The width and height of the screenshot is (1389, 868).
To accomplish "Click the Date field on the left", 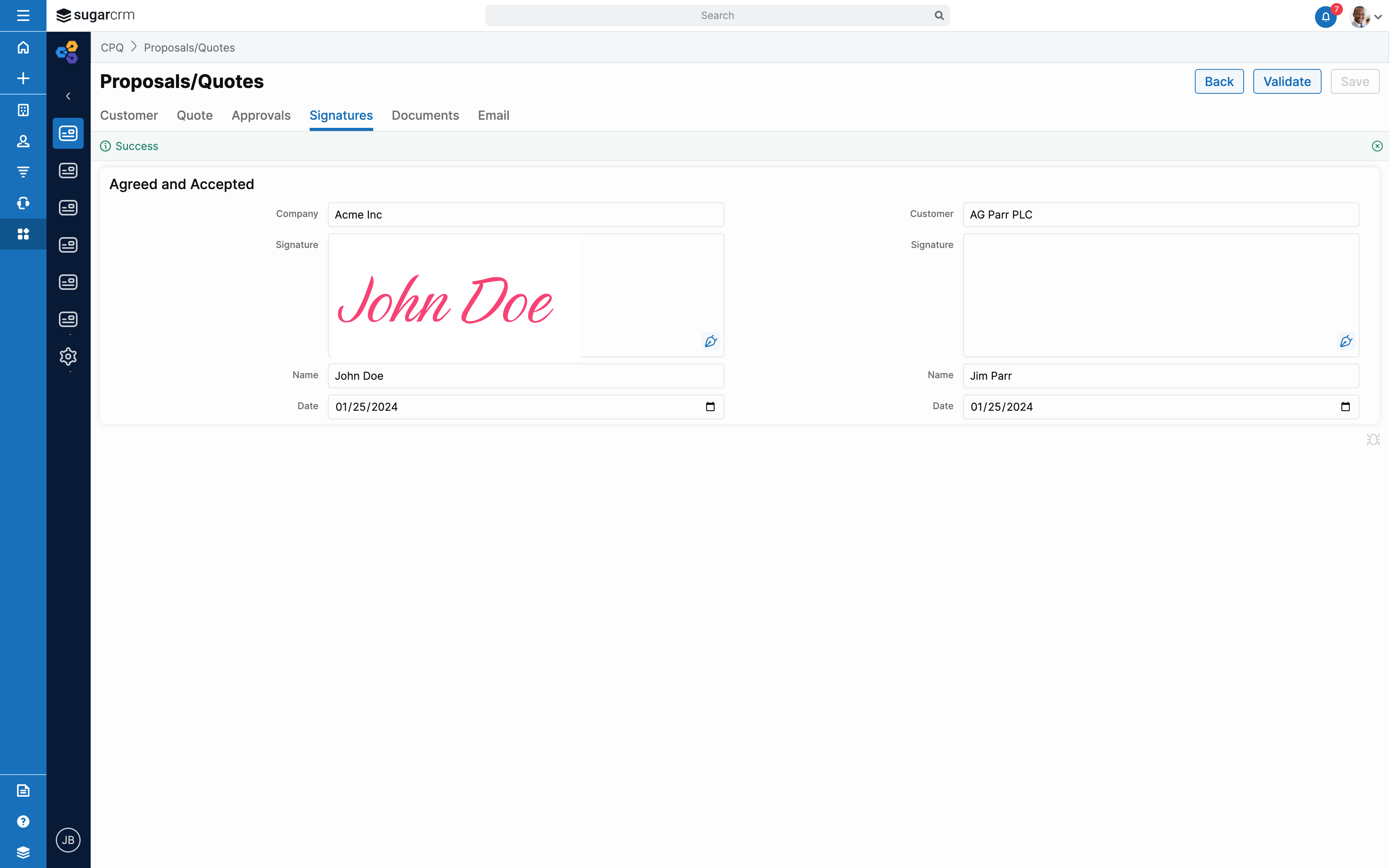I will pos(527,406).
